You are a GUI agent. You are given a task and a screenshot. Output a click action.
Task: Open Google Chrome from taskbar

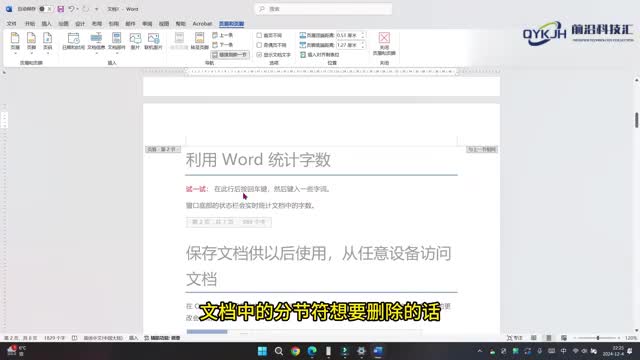tap(296, 351)
